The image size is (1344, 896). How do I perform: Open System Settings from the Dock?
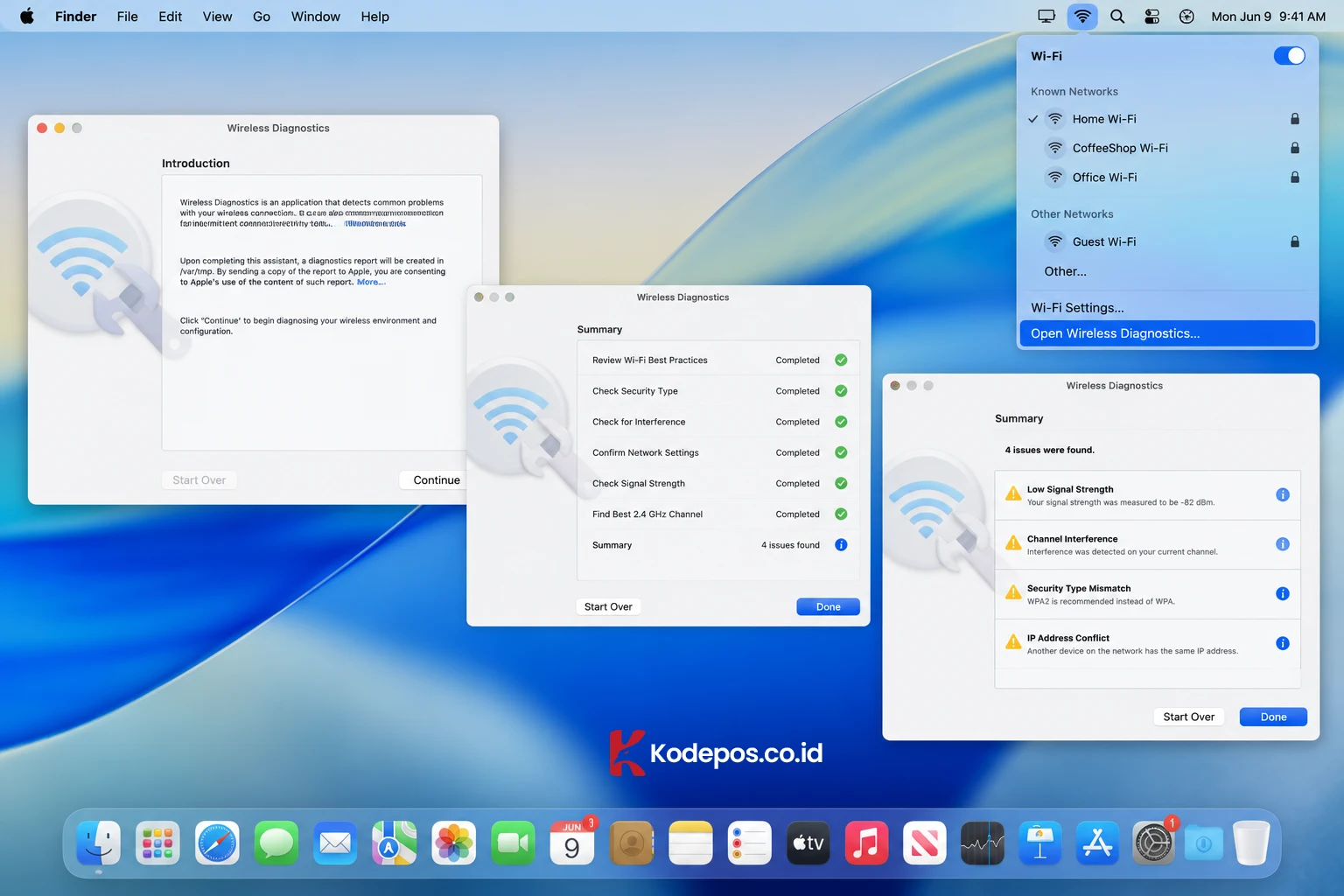[1154, 843]
